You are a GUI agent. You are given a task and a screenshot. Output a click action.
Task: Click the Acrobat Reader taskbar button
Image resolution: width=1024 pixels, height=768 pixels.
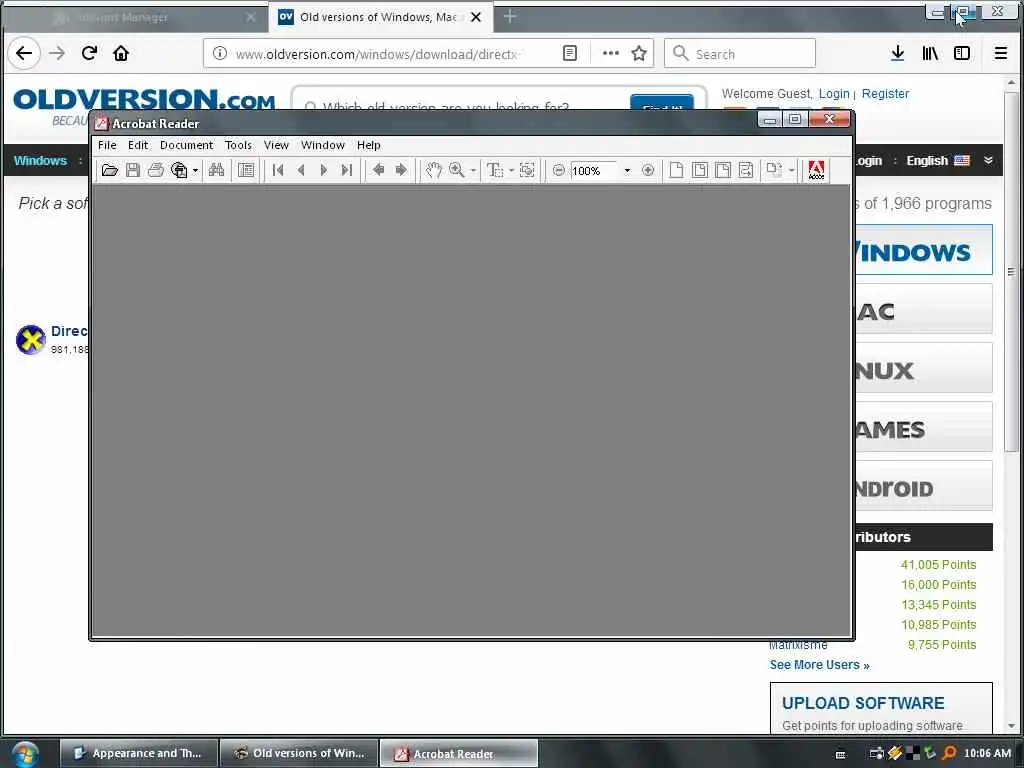tap(459, 754)
